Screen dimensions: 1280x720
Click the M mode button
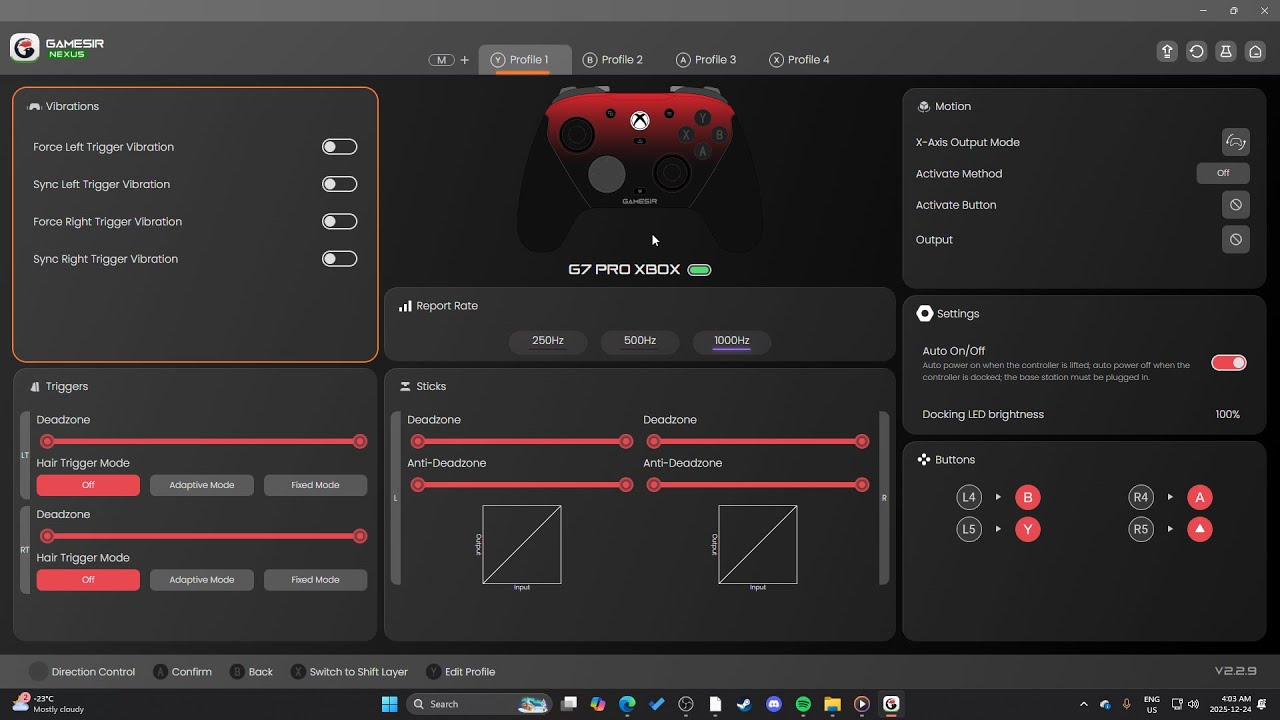441,60
